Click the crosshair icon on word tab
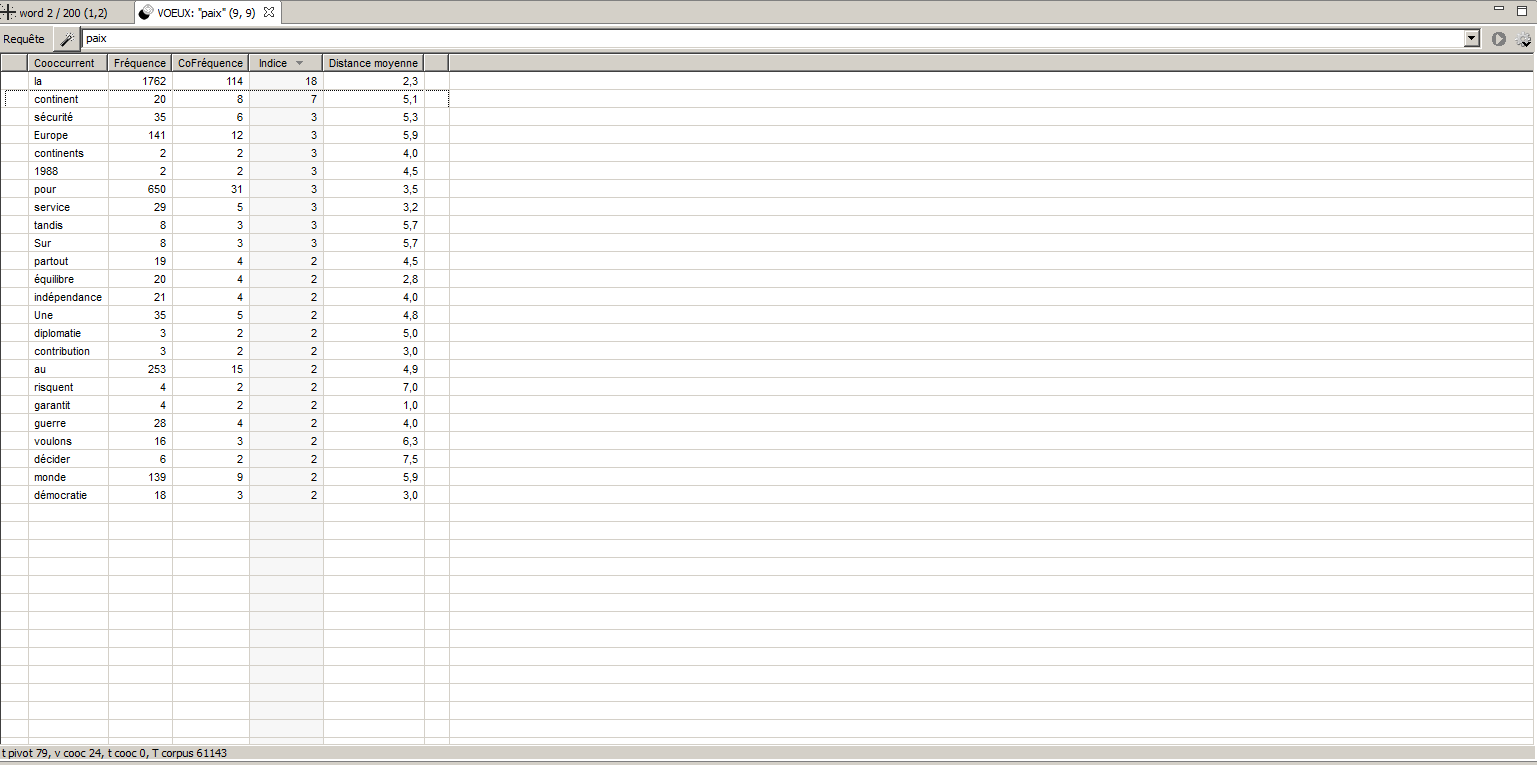This screenshot has width=1537, height=765. point(9,13)
